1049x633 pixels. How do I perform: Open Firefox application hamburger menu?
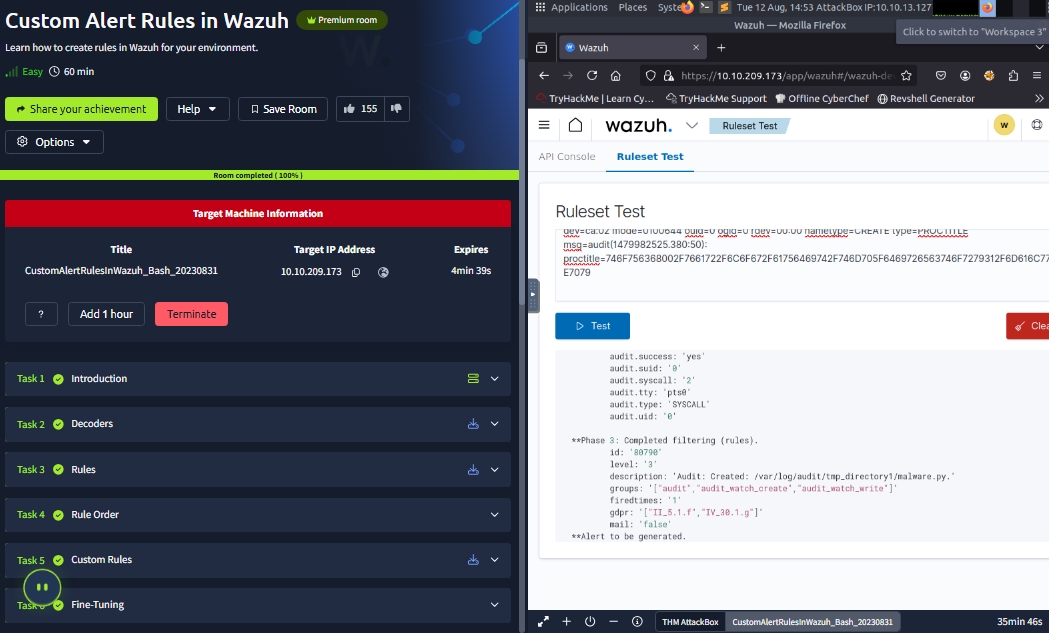tap(1037, 76)
